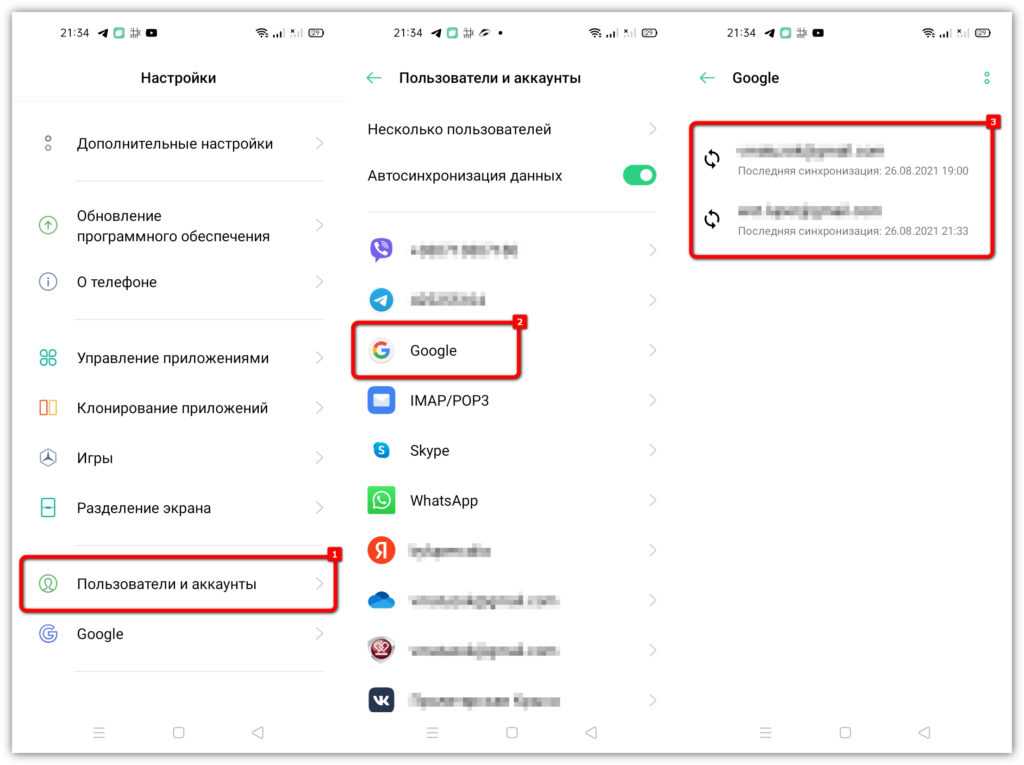Image resolution: width=1024 pixels, height=765 pixels.
Task: Tap the Telegram account icon
Action: click(381, 300)
